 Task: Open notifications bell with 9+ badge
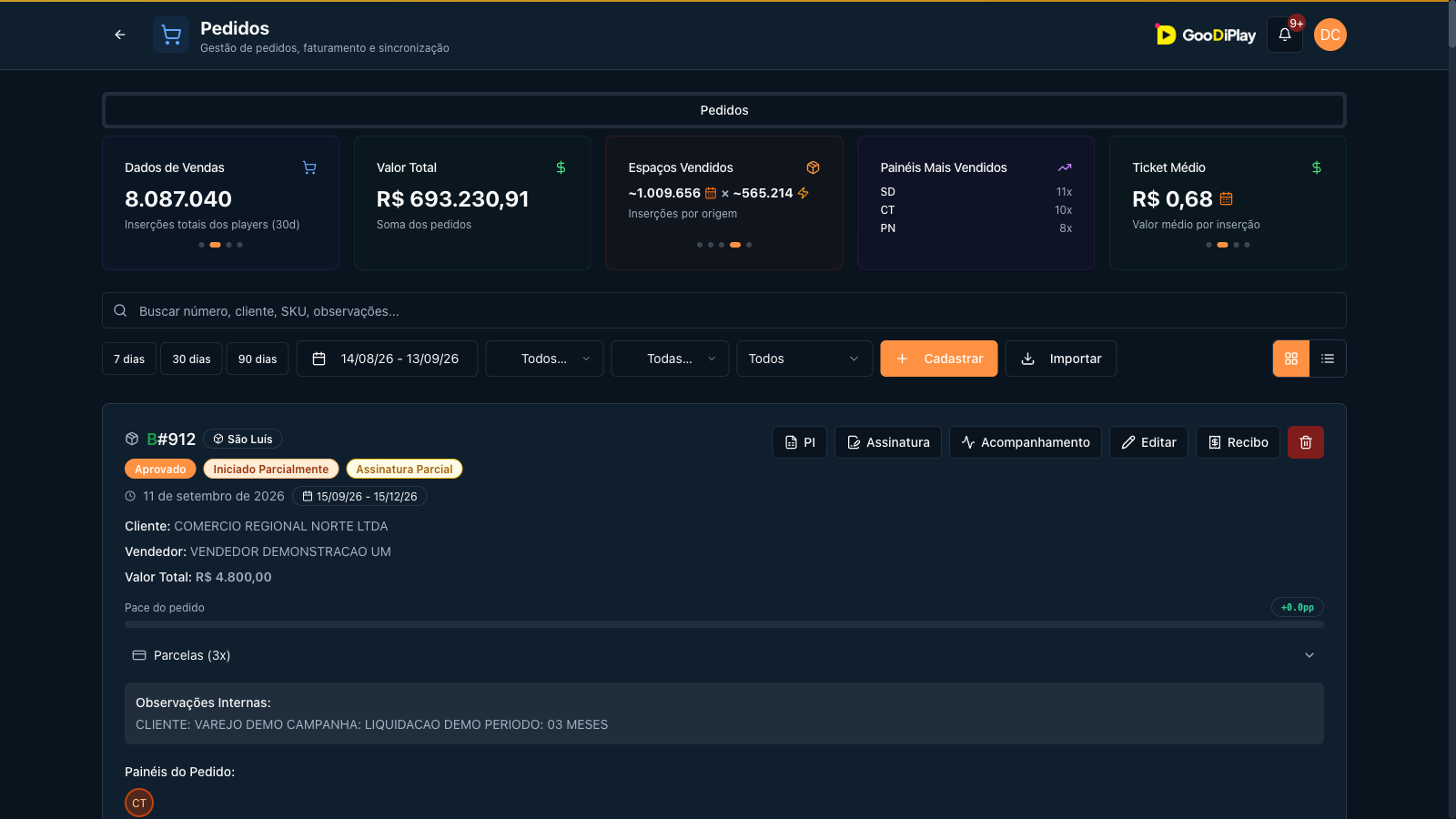(1285, 35)
